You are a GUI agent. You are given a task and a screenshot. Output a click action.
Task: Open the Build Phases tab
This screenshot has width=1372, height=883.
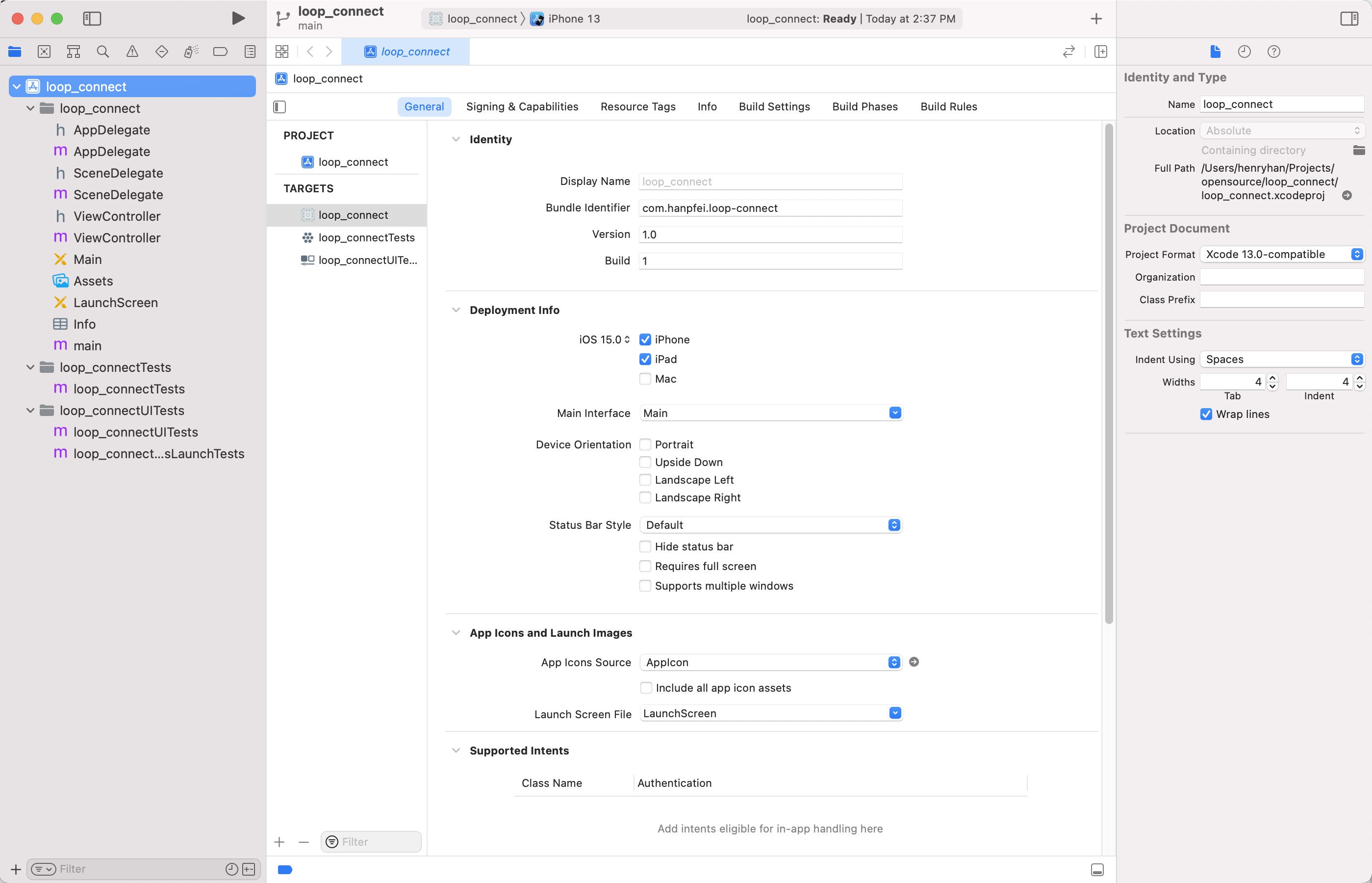(865, 106)
